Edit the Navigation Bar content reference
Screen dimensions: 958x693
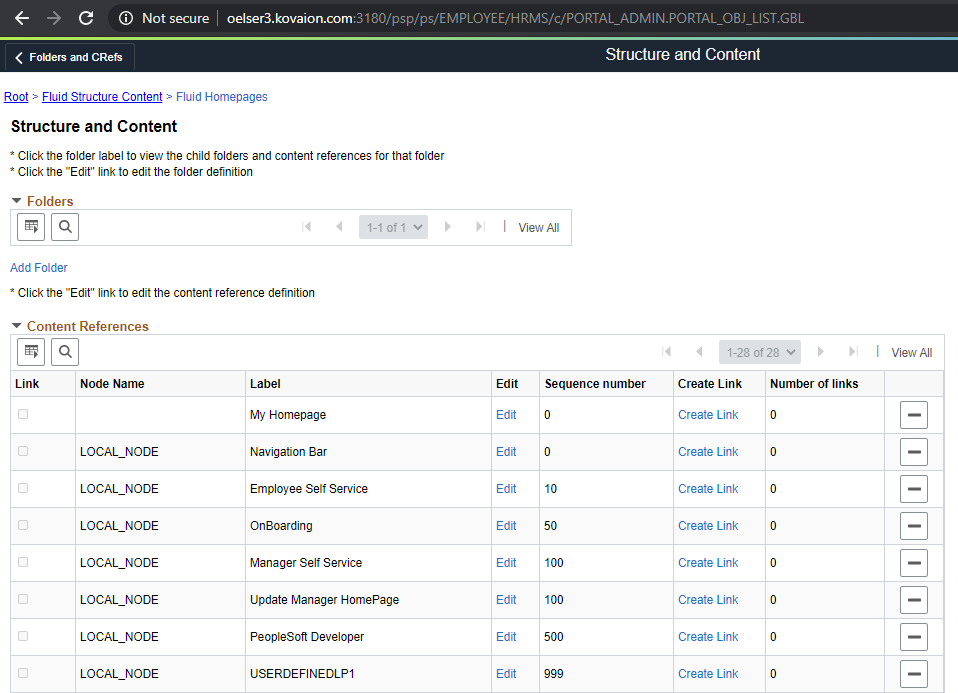506,452
